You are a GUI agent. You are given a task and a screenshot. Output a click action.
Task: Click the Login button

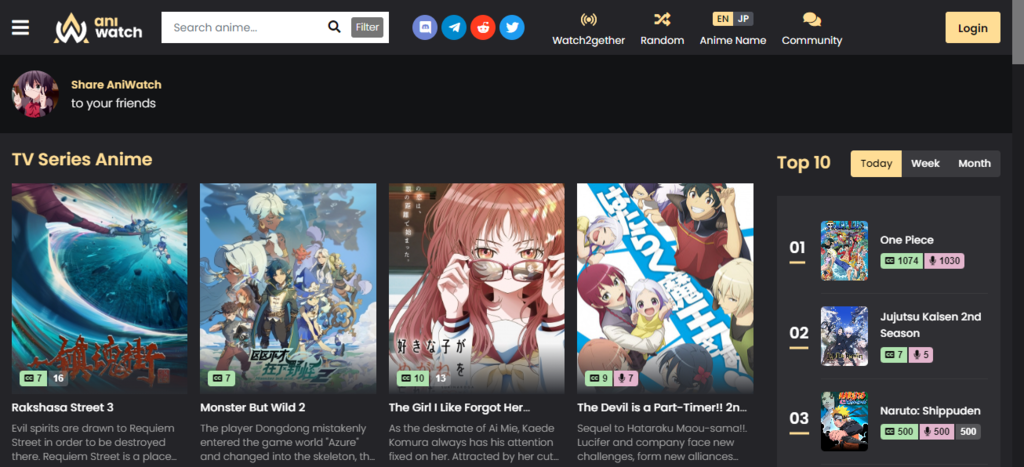pyautogui.click(x=972, y=27)
